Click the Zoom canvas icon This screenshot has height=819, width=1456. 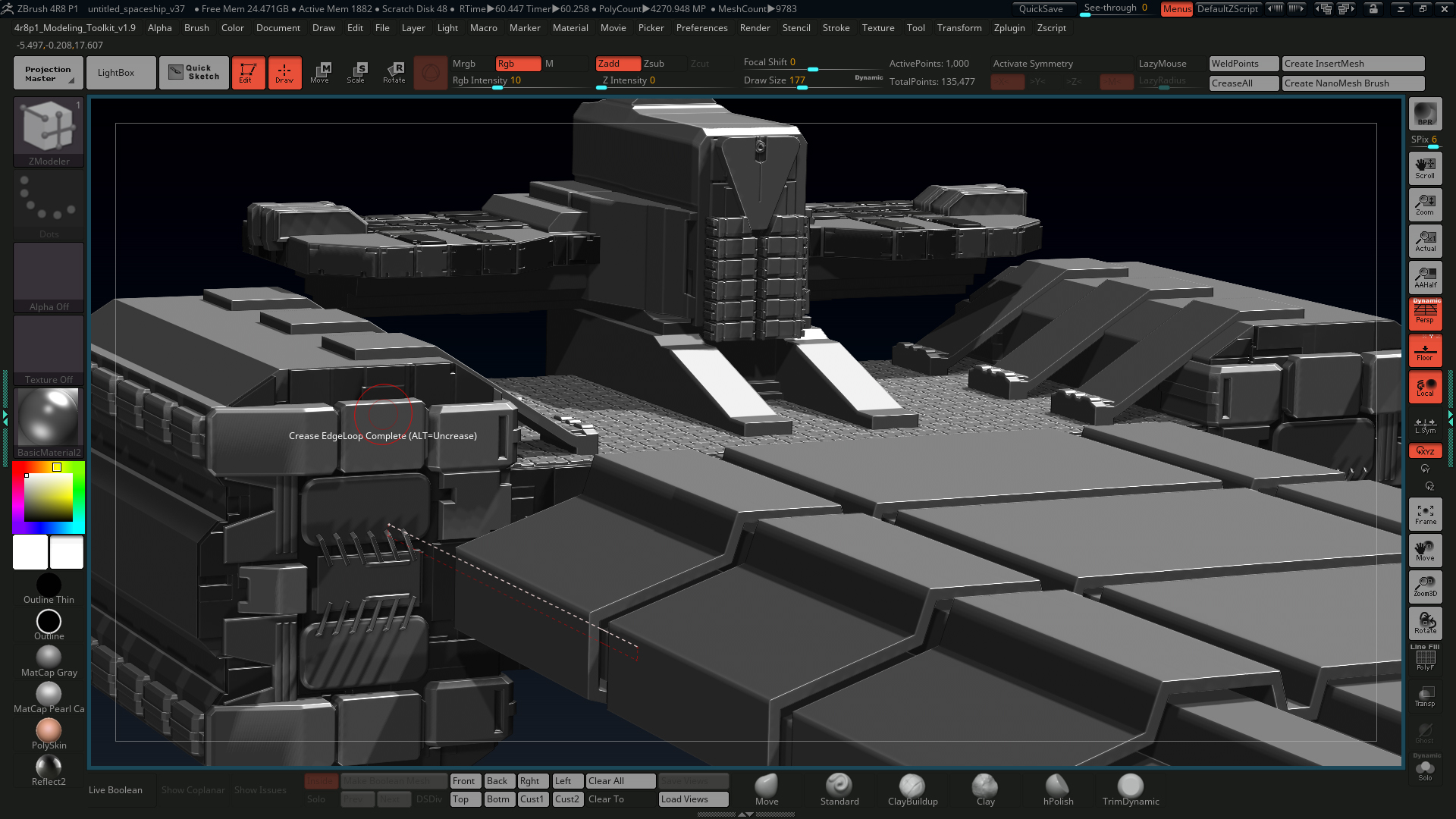tap(1425, 205)
